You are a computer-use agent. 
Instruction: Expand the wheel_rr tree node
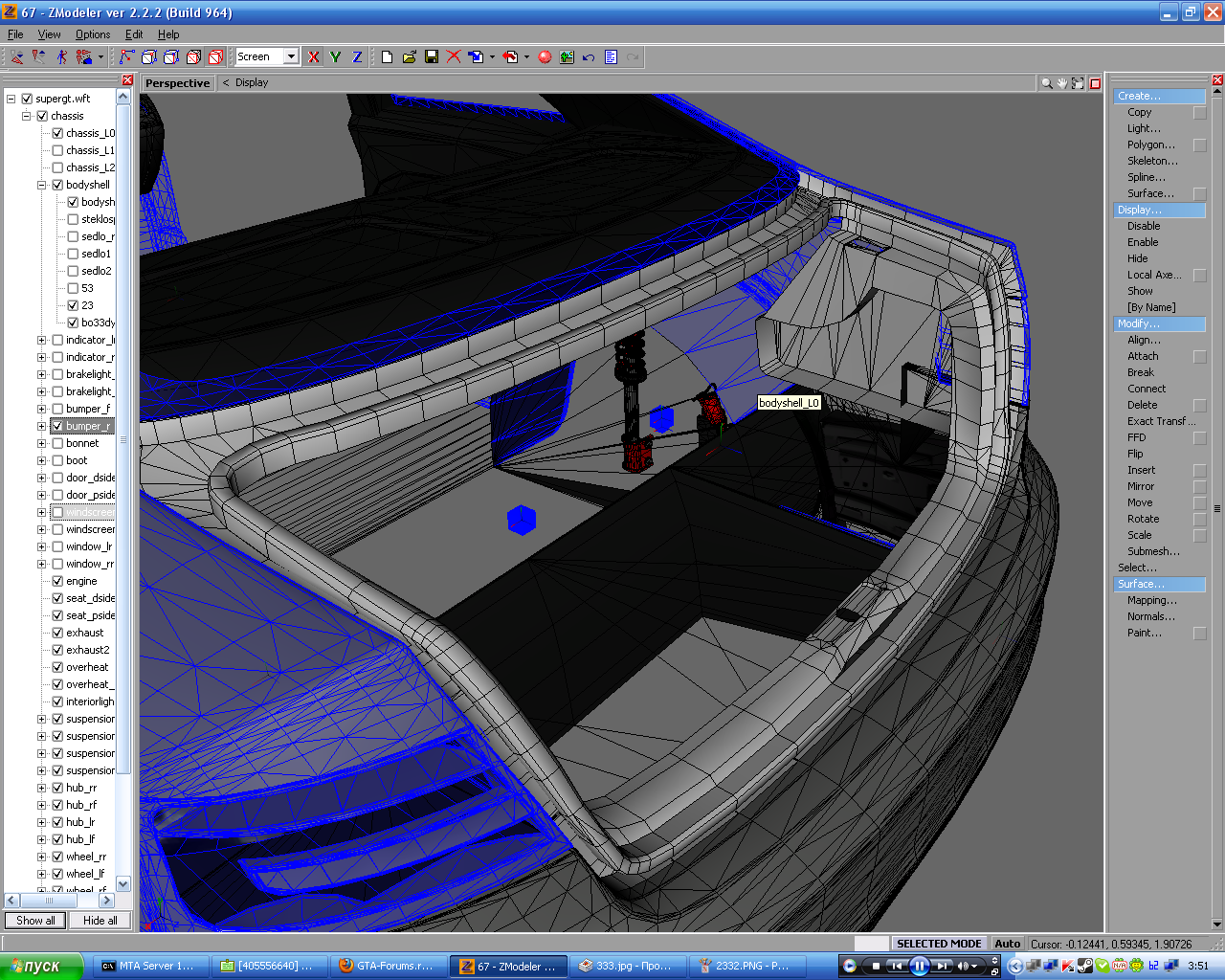(42, 857)
